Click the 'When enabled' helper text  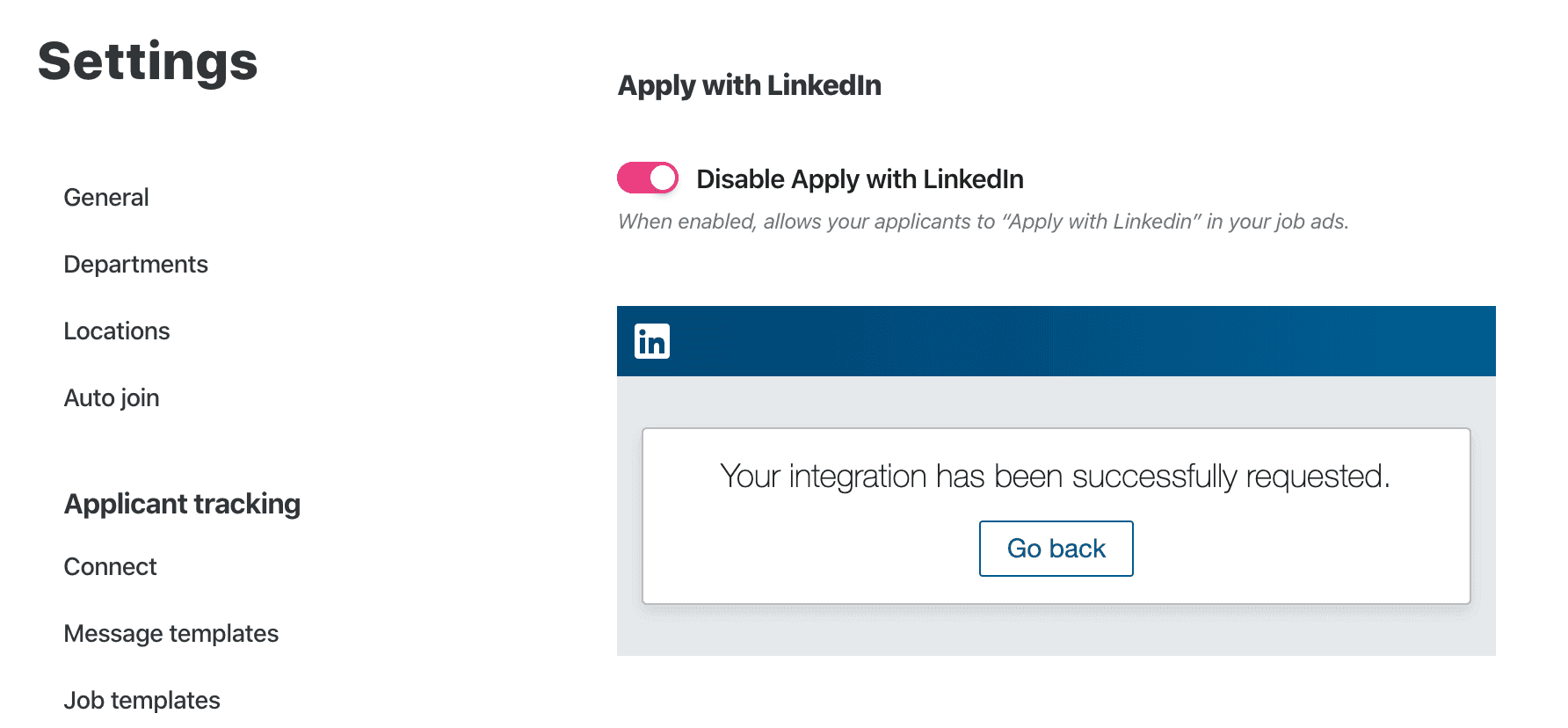tap(983, 222)
